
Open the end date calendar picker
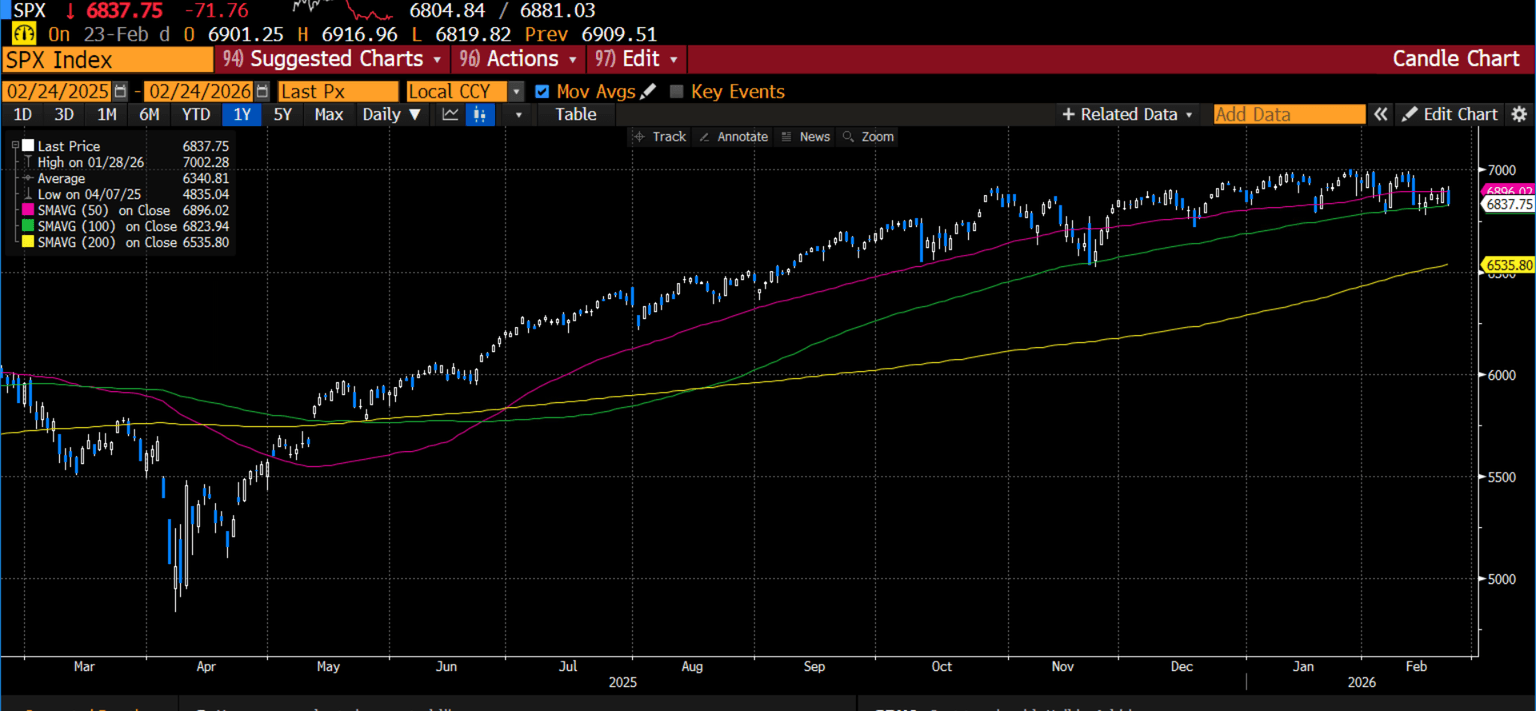coord(262,91)
